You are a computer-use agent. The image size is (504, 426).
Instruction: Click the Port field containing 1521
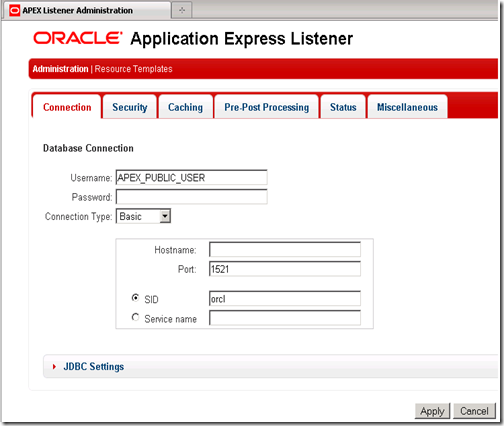point(285,269)
